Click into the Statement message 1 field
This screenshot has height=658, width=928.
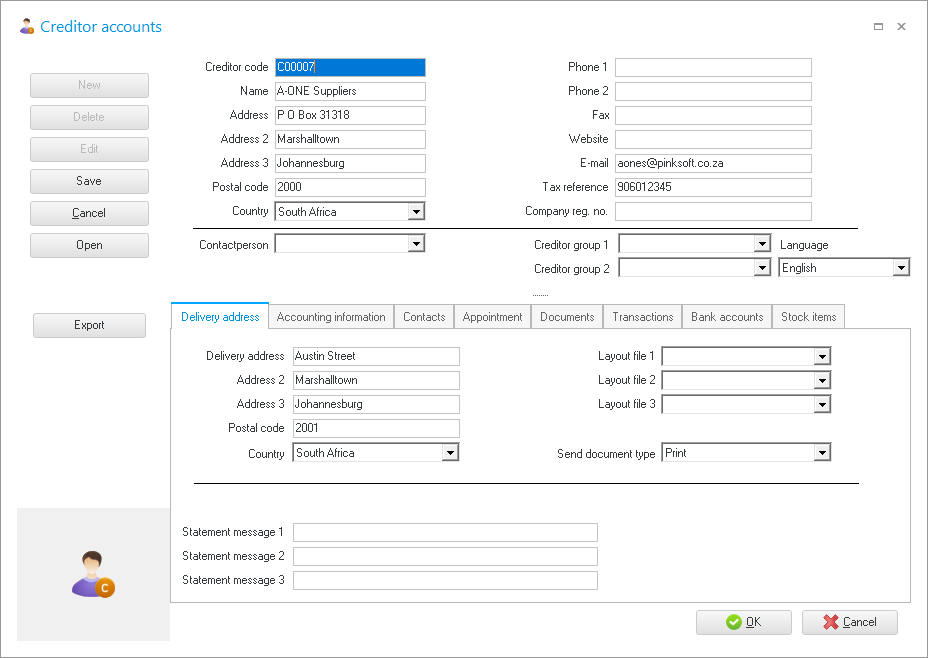[x=445, y=532]
